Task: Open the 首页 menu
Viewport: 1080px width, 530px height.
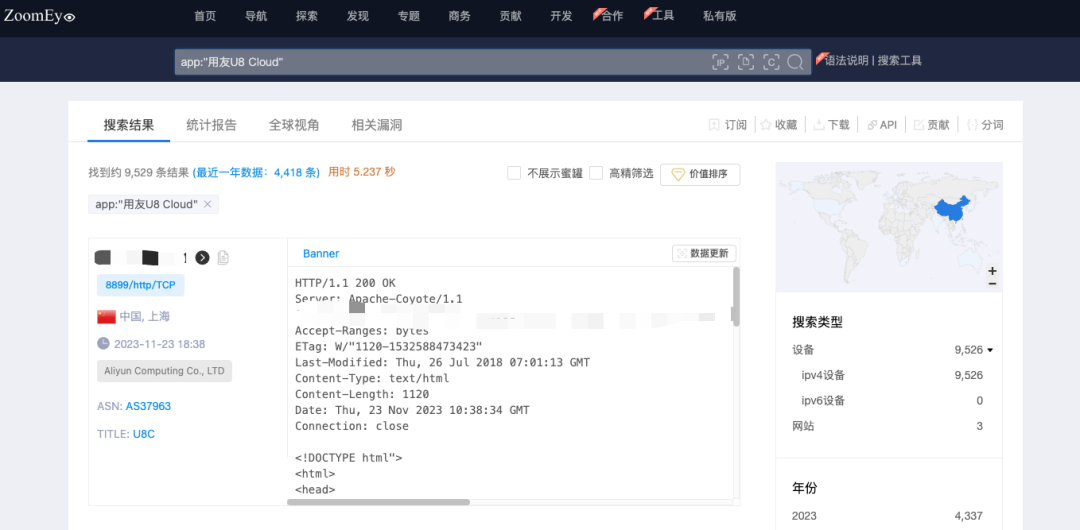Action: [x=205, y=16]
